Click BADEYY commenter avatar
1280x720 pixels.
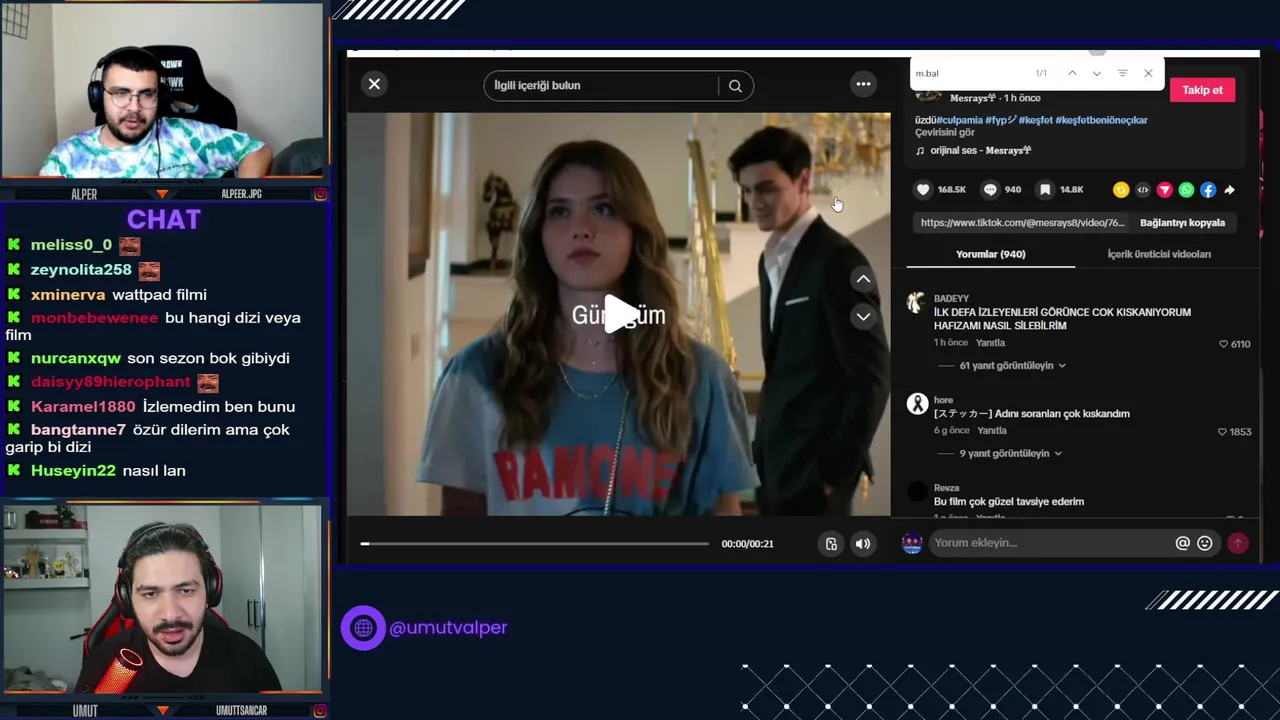(916, 303)
